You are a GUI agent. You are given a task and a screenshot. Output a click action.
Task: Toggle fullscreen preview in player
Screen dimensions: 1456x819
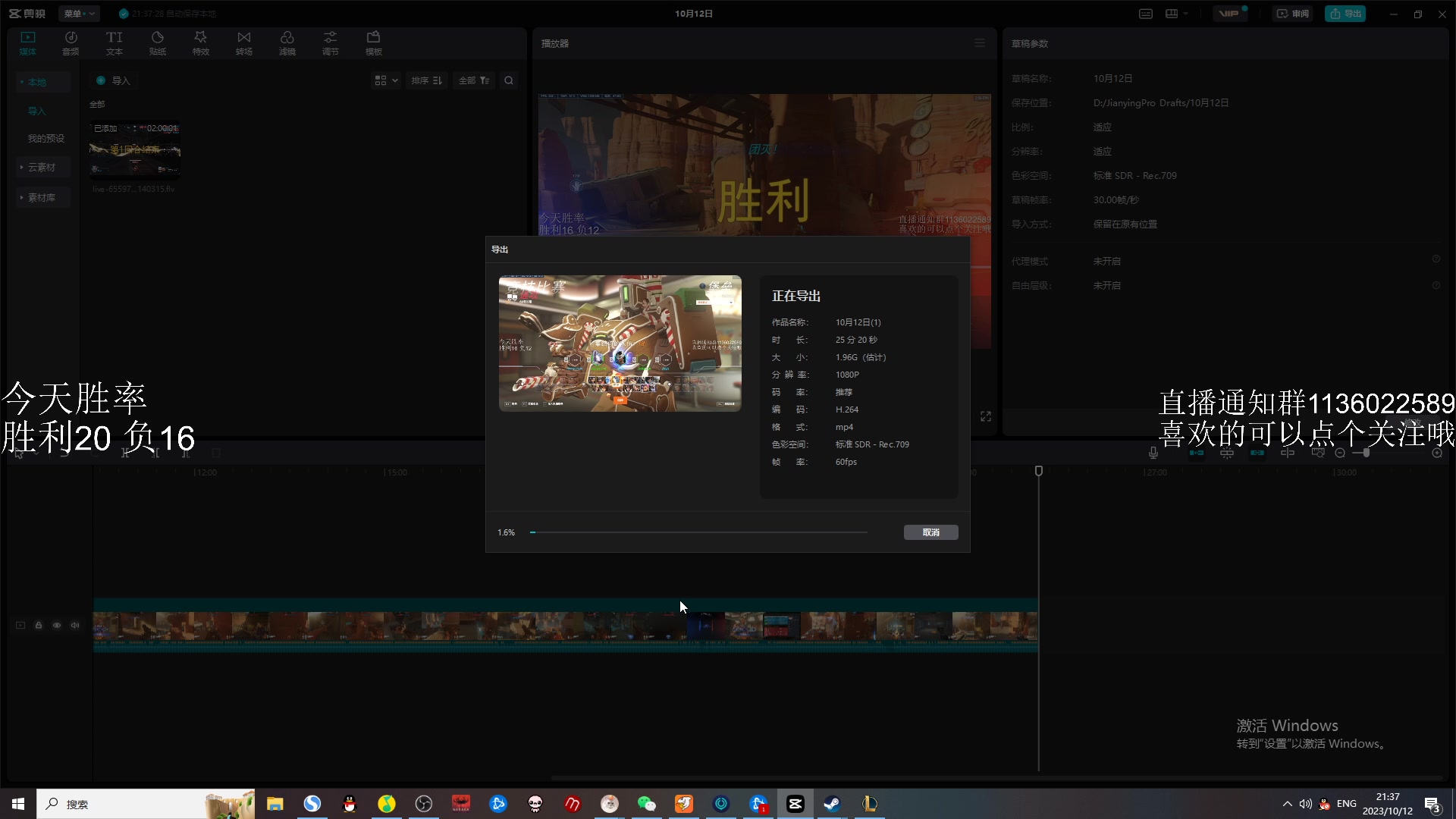[985, 416]
